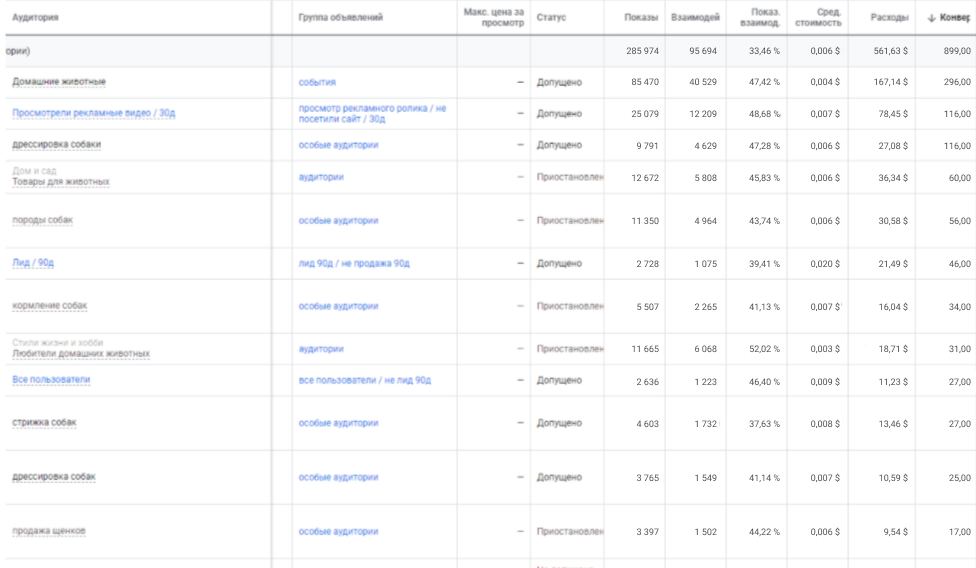Click Допущено status in Домашние животные row

560,82
